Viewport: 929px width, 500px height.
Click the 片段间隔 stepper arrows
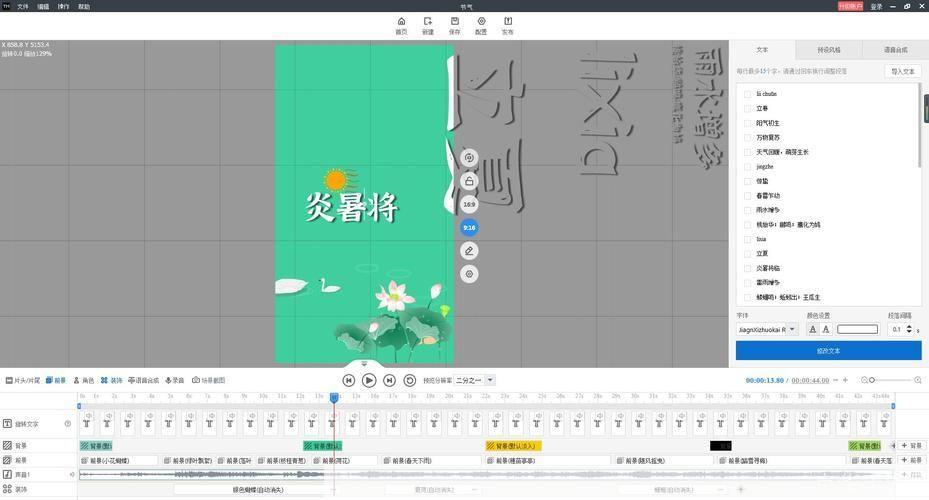coord(908,329)
